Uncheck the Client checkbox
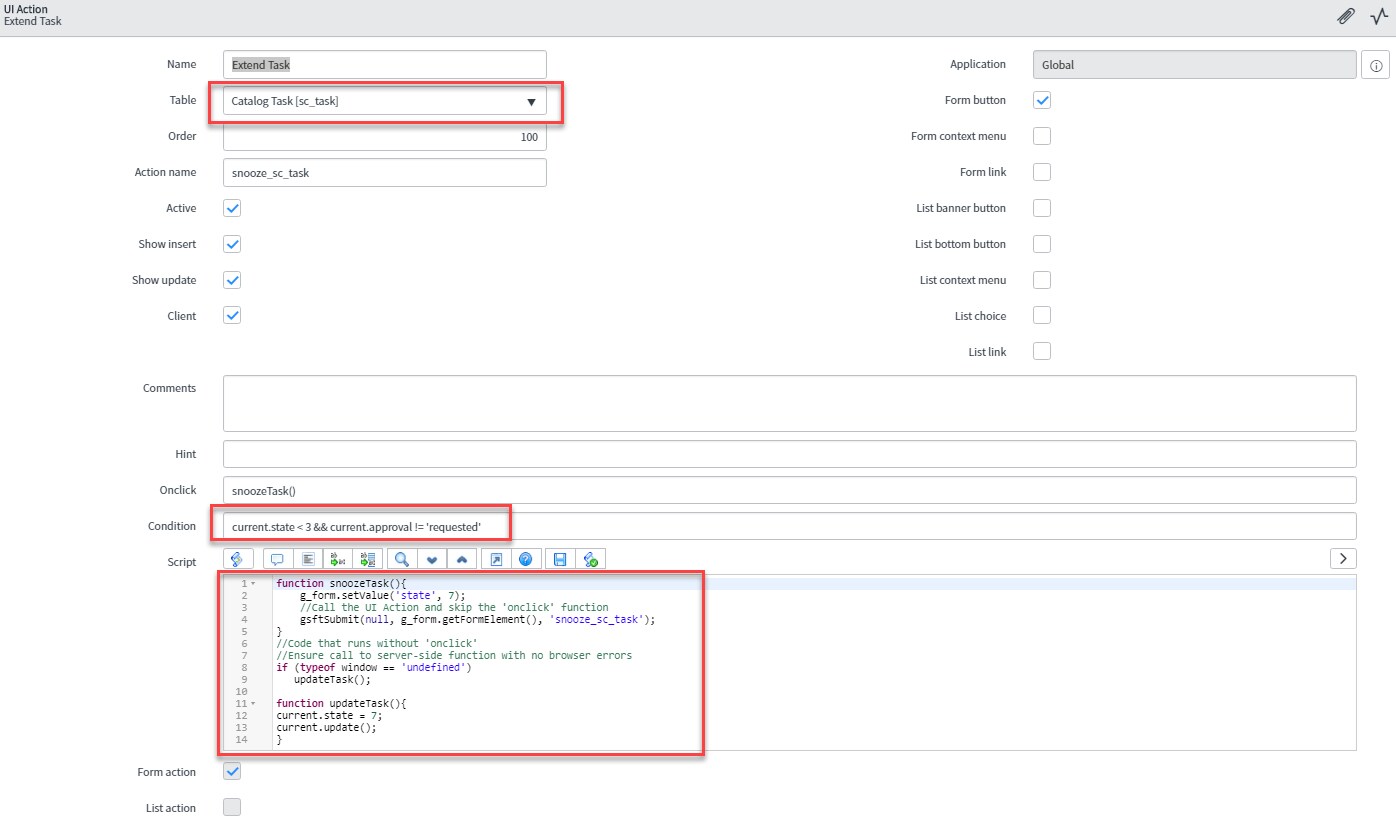1396x816 pixels. click(232, 316)
